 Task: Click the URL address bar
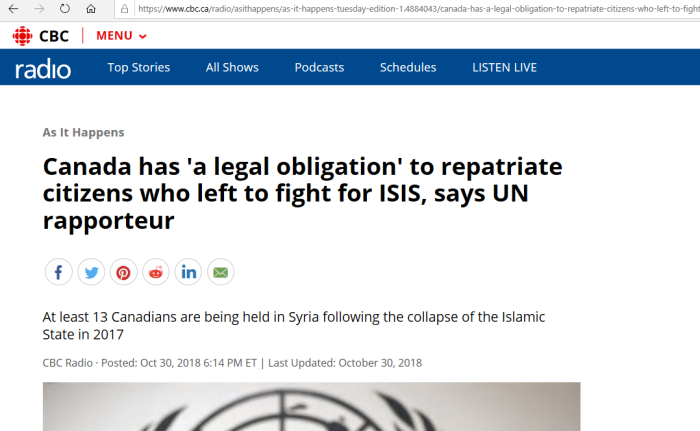(417, 8)
